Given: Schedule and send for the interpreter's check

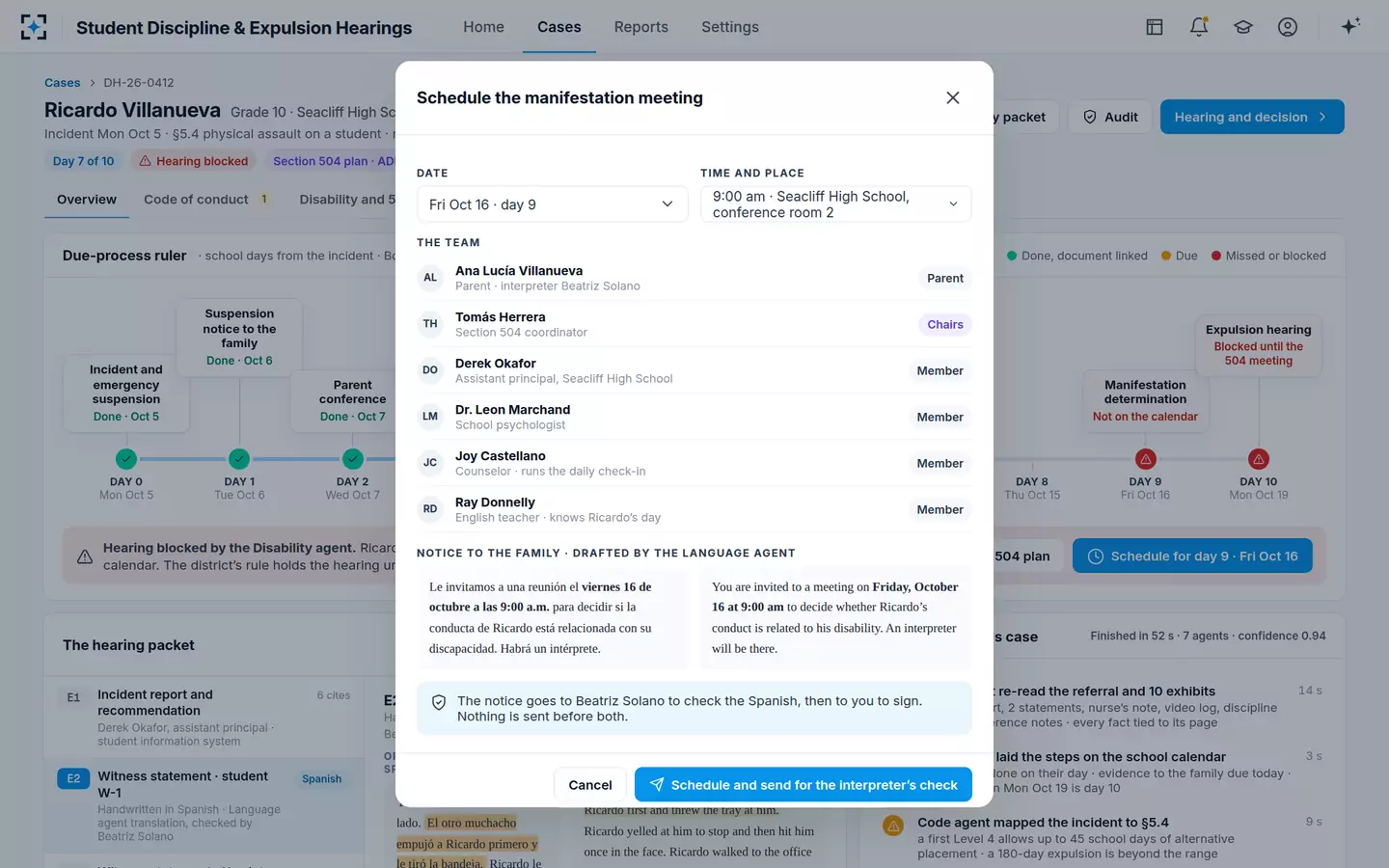Looking at the screenshot, I should pos(803,785).
